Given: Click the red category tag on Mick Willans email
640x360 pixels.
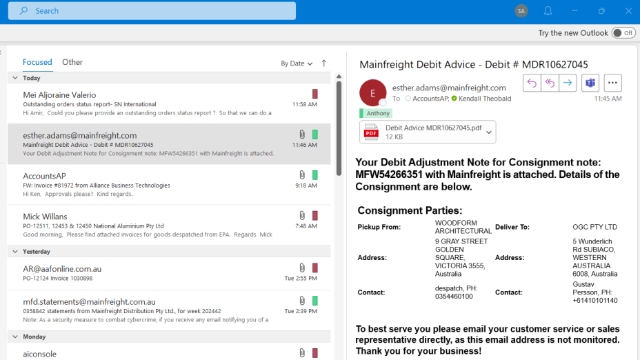Looking at the screenshot, I should pyautogui.click(x=315, y=215).
